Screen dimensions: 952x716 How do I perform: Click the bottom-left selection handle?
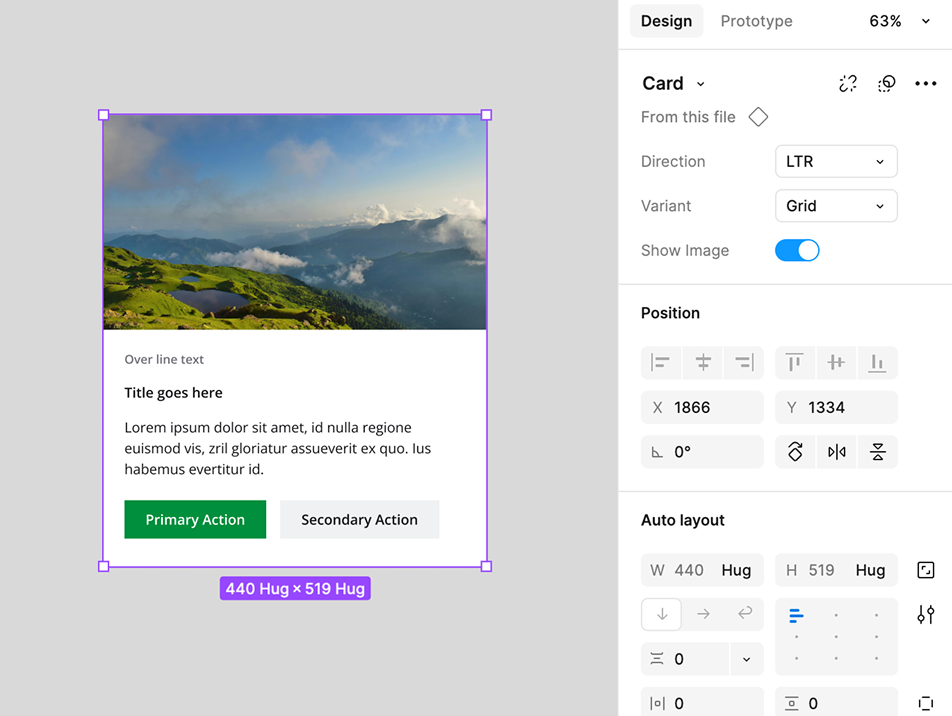(x=103, y=566)
